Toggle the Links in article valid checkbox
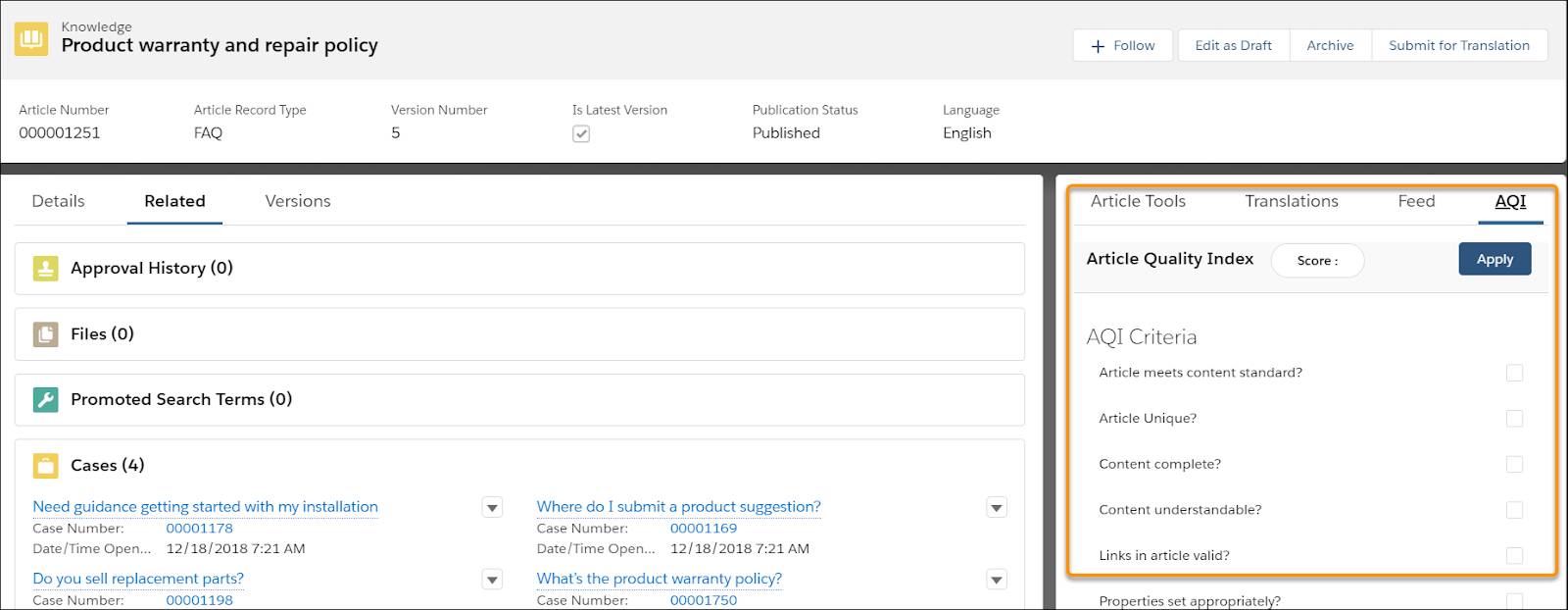The height and width of the screenshot is (610, 1568). tap(1514, 555)
